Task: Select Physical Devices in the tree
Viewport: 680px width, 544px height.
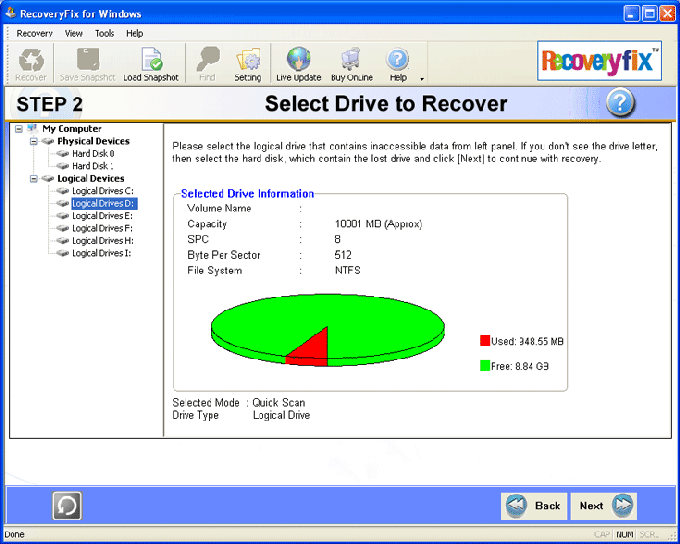Action: click(93, 141)
